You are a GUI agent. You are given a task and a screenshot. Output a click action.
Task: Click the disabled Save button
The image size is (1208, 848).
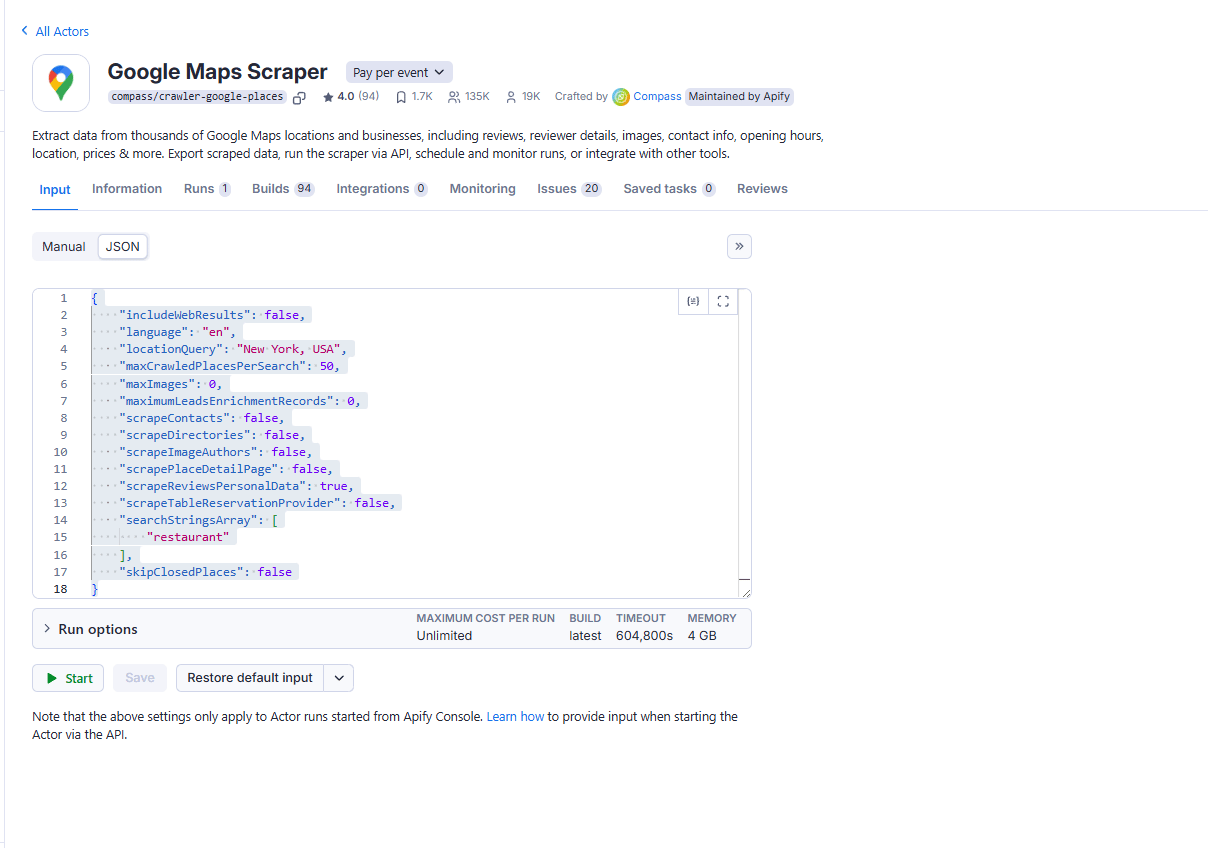tap(140, 678)
